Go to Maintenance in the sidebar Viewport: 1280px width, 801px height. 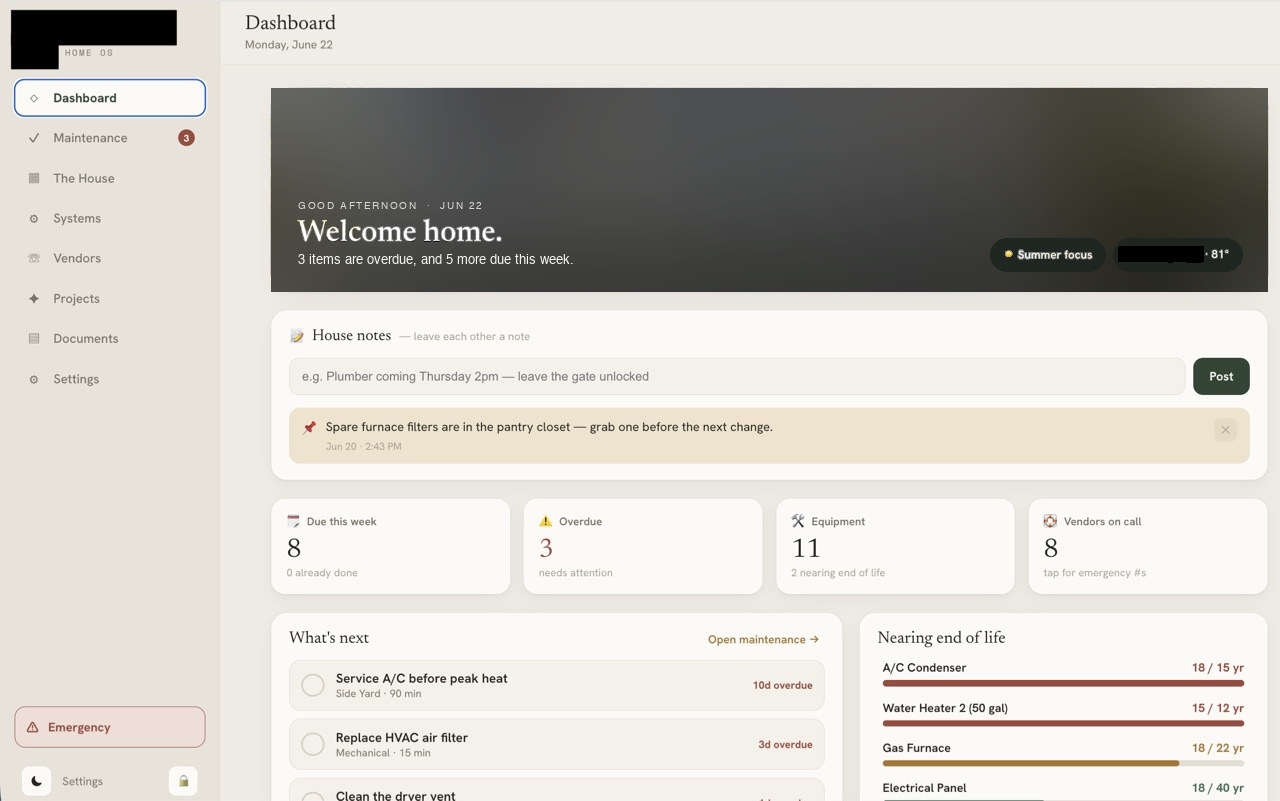pos(110,138)
